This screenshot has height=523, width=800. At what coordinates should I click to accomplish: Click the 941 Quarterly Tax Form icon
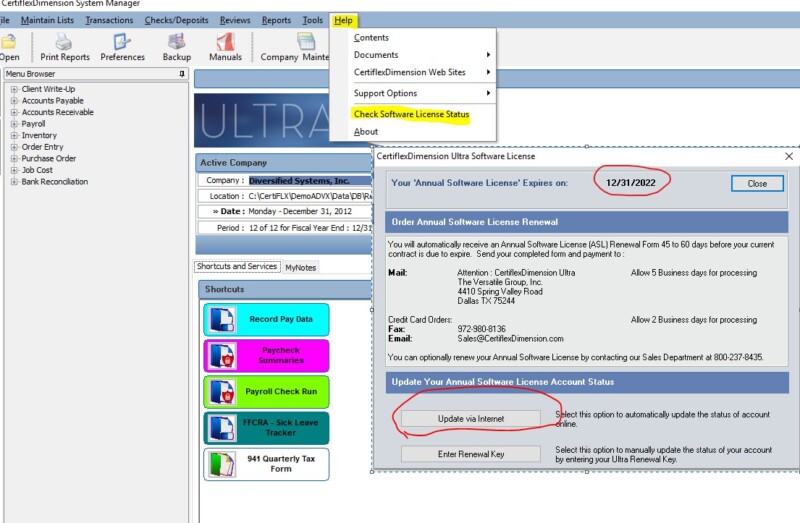point(222,464)
